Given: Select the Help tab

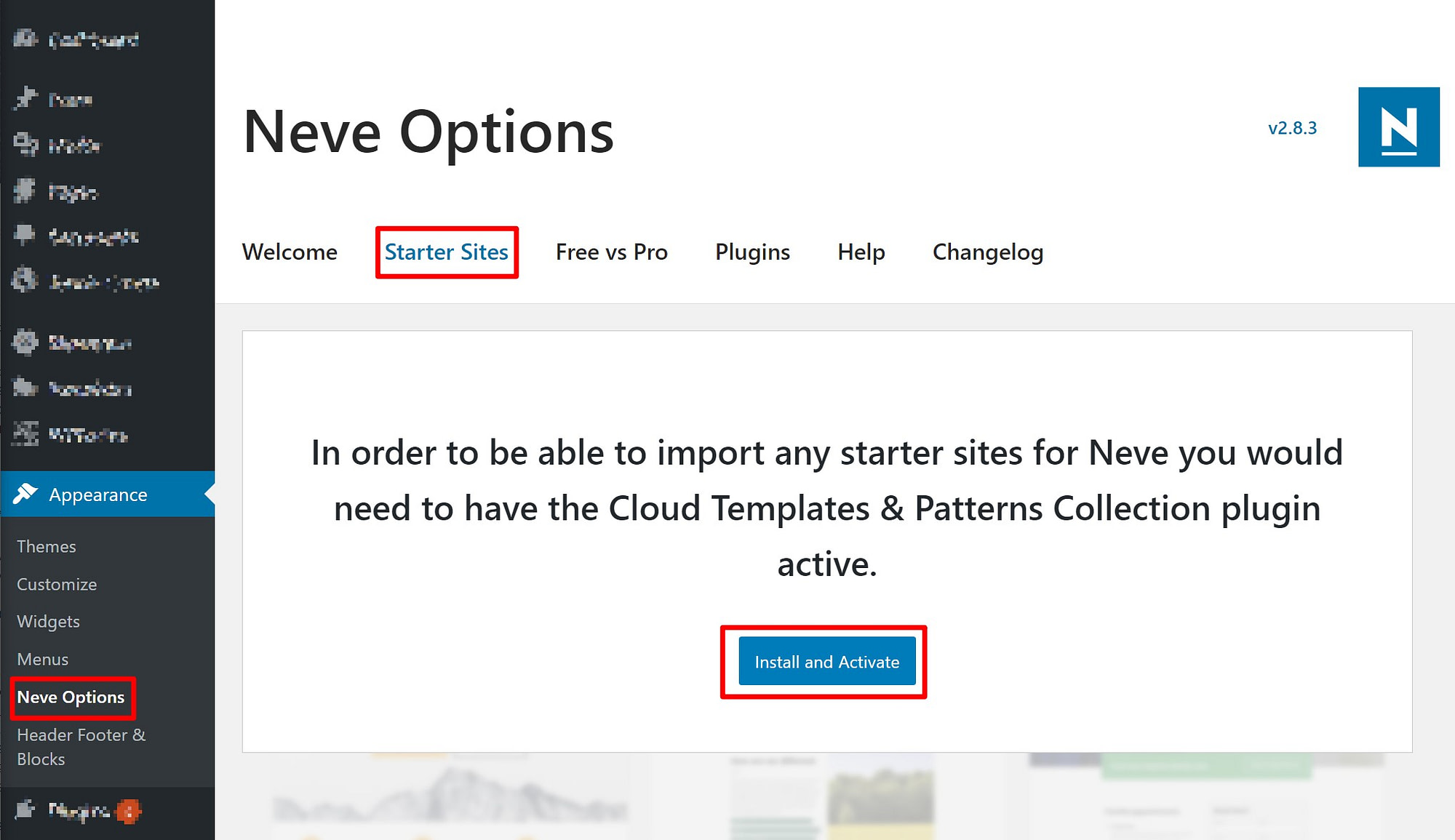Looking at the screenshot, I should click(861, 252).
